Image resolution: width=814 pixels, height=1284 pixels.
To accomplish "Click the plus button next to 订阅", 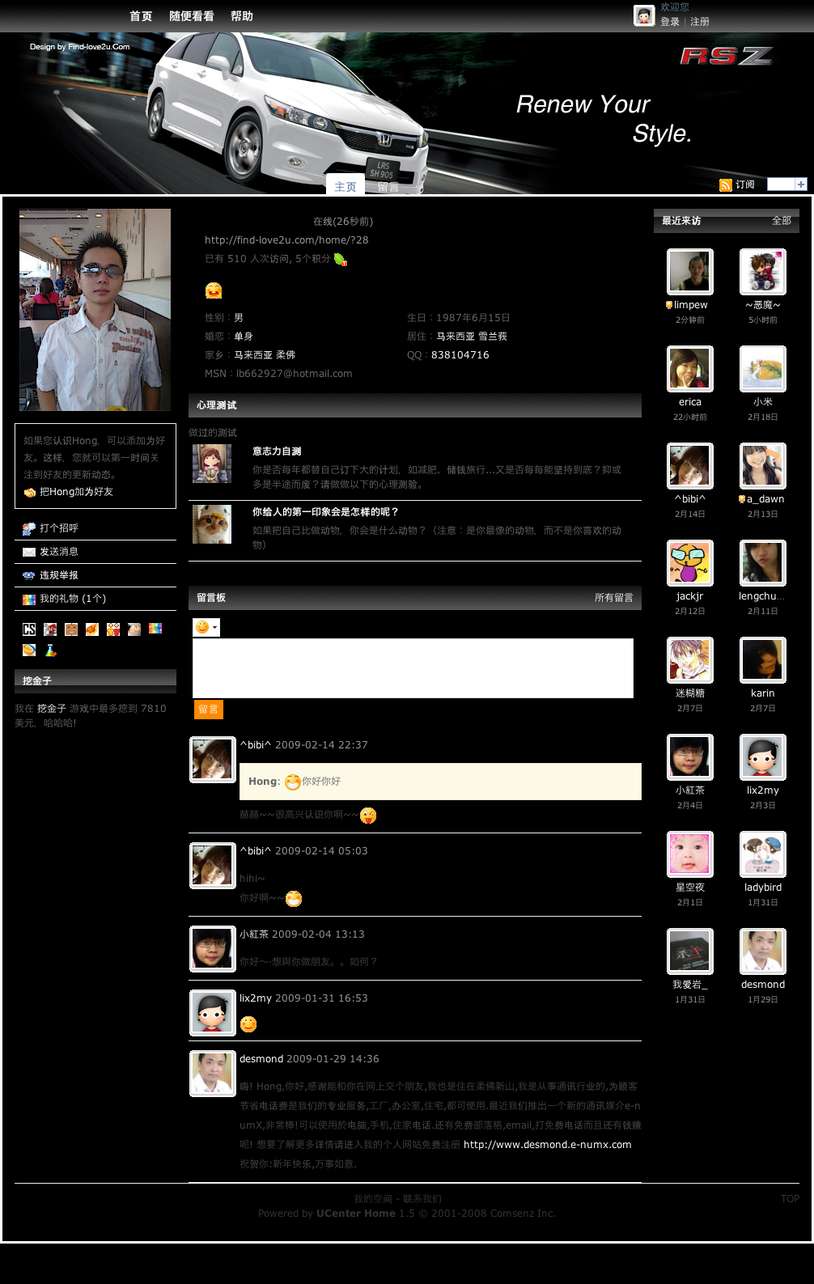I will tap(801, 184).
